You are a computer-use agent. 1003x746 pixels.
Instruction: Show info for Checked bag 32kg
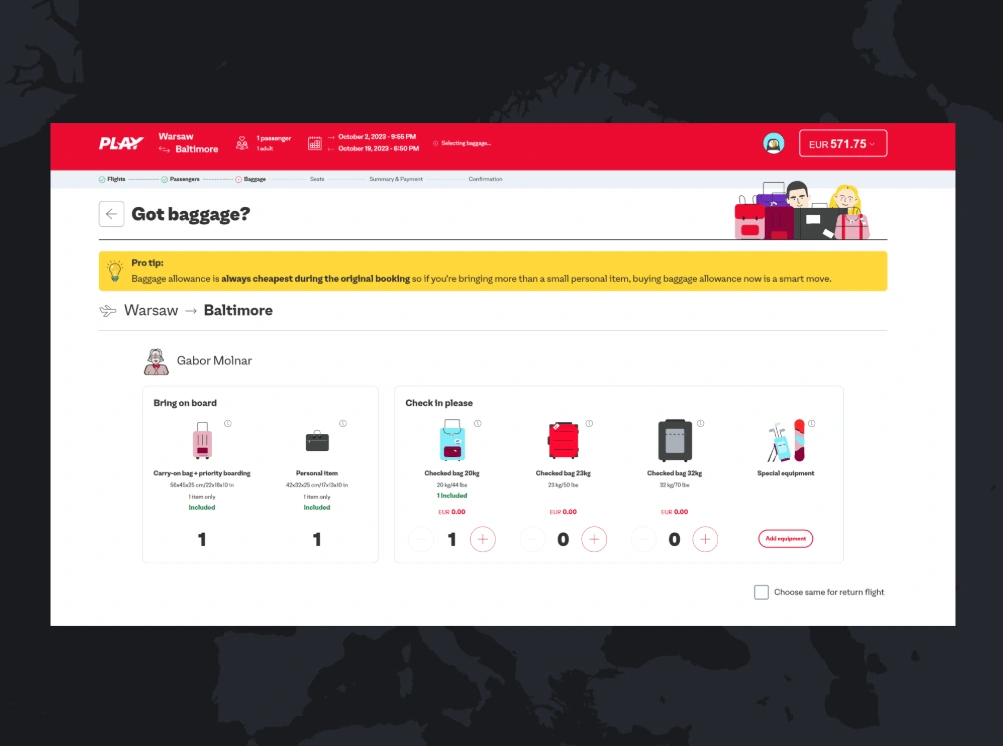coord(700,424)
